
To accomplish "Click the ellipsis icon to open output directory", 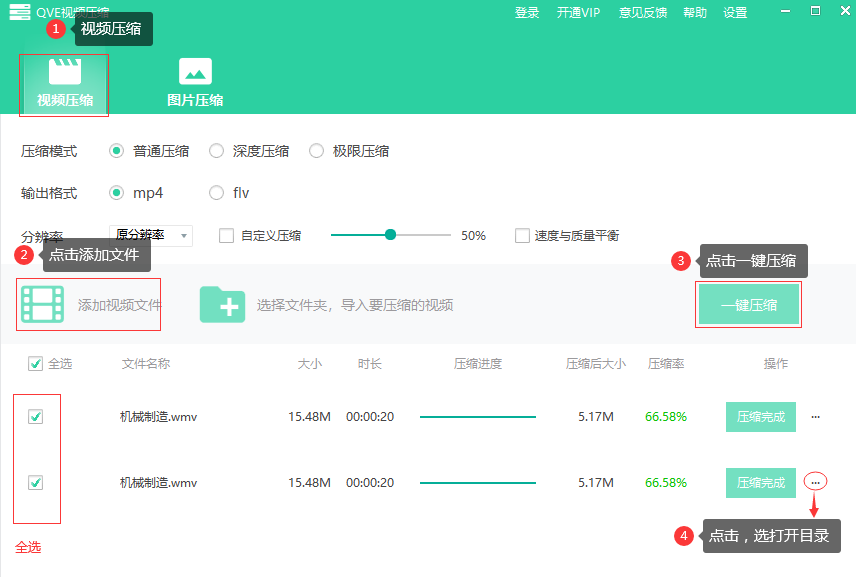I will pos(815,481).
